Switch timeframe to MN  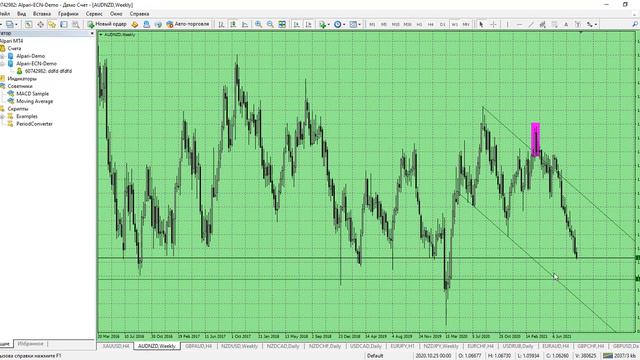point(466,24)
